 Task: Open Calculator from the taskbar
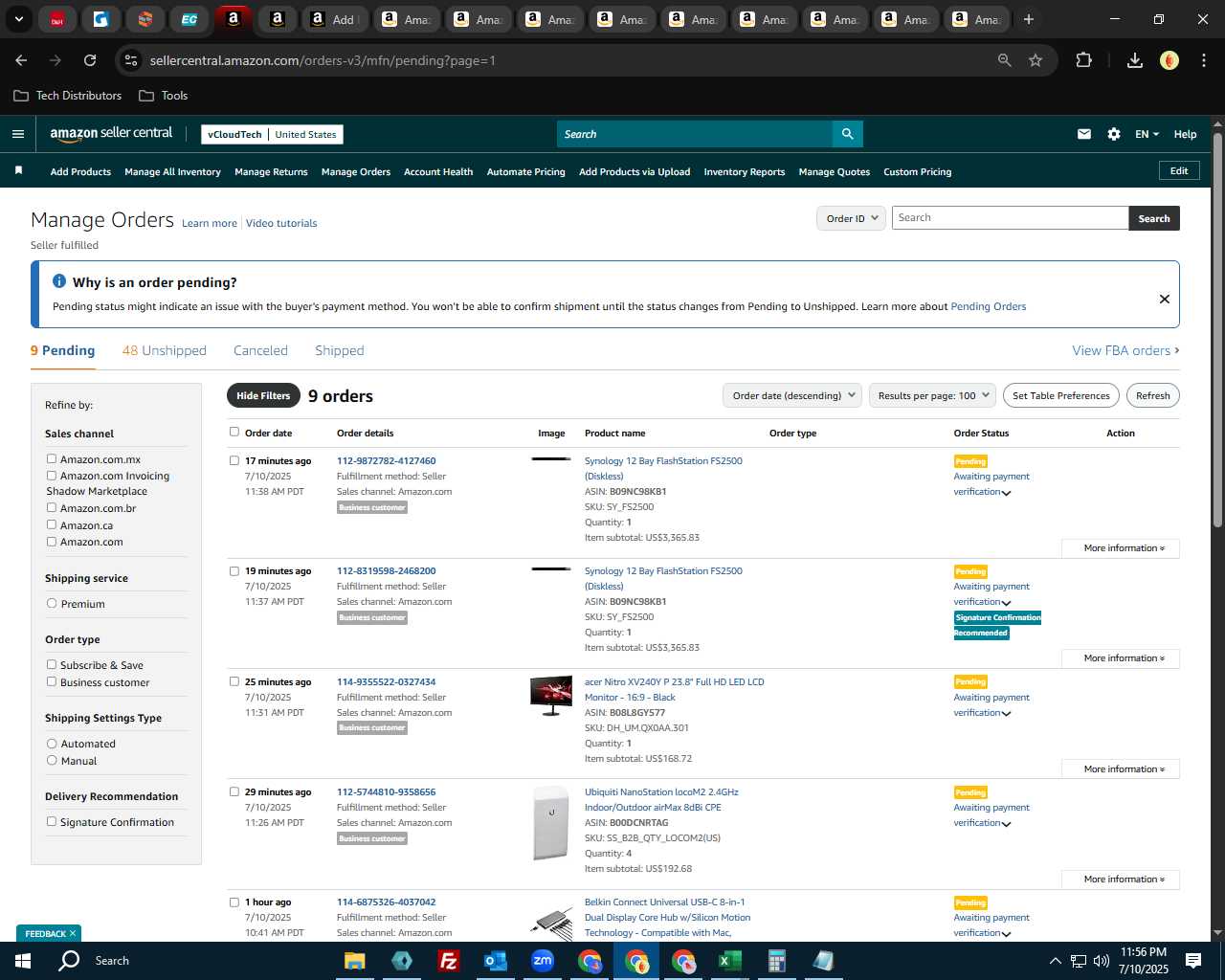click(776, 961)
